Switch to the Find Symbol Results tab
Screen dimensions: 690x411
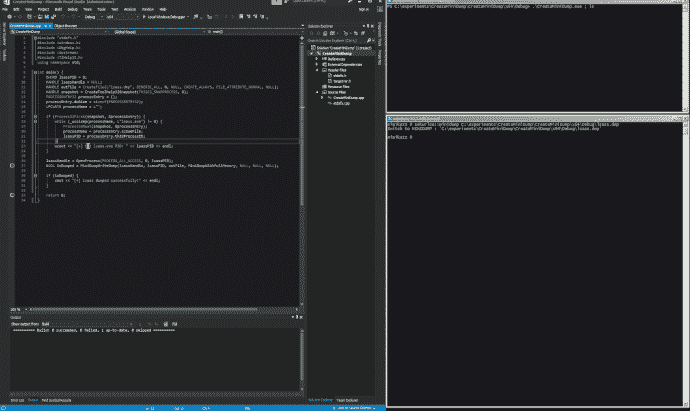pyautogui.click(x=54, y=400)
